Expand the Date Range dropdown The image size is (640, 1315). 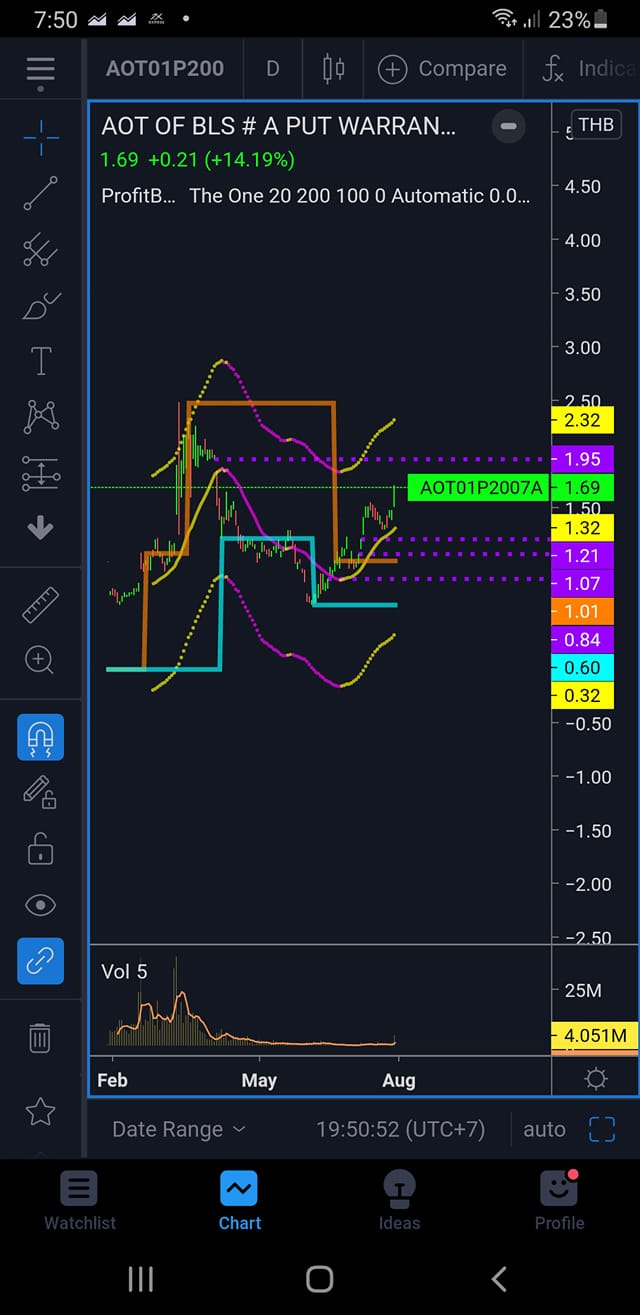pyautogui.click(x=179, y=1130)
